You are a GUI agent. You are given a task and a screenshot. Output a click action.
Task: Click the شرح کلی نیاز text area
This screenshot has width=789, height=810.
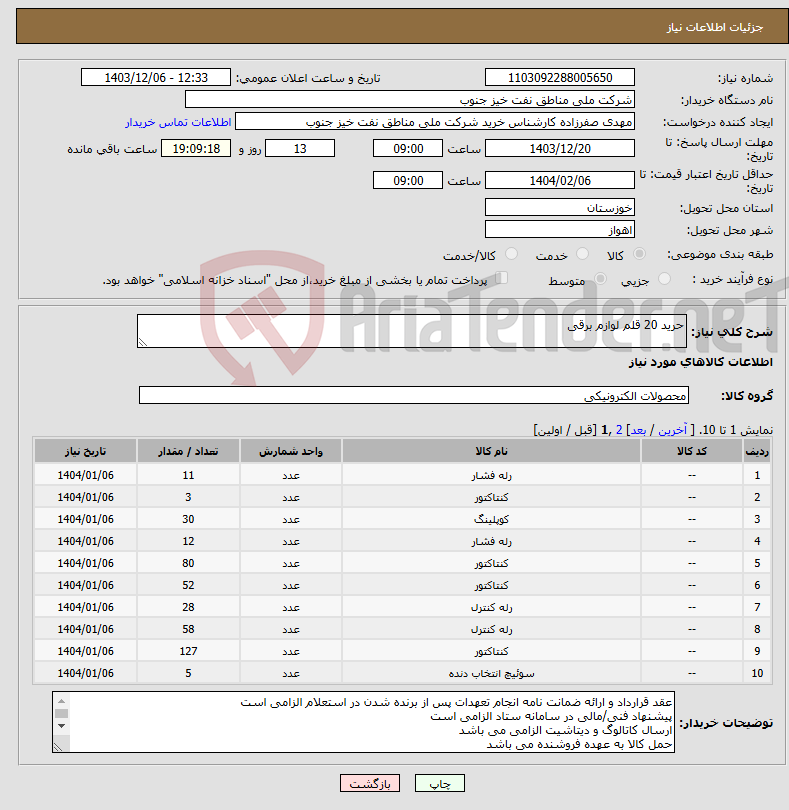pyautogui.click(x=412, y=331)
